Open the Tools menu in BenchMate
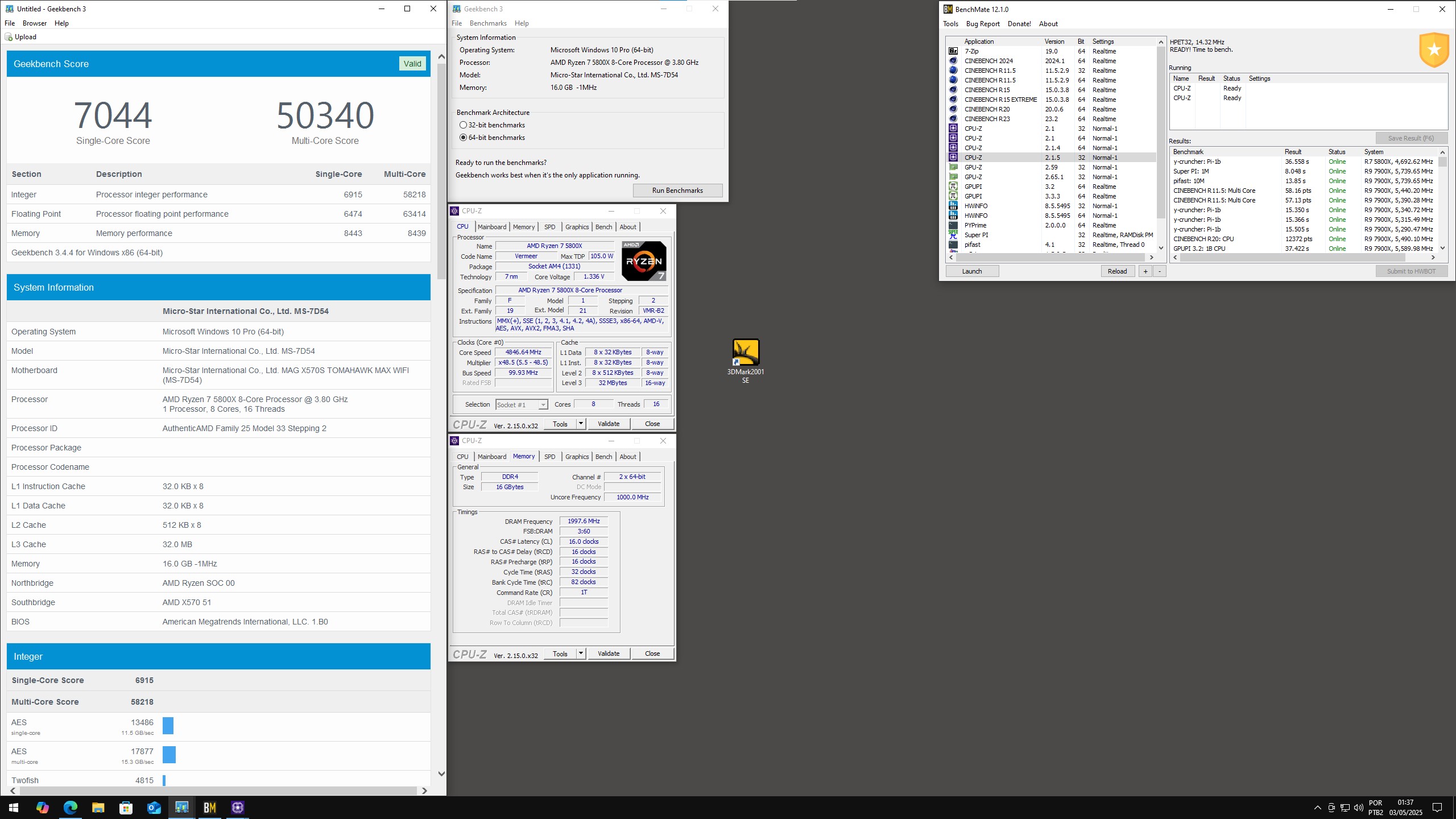Image resolution: width=1456 pixels, height=819 pixels. pos(950,24)
